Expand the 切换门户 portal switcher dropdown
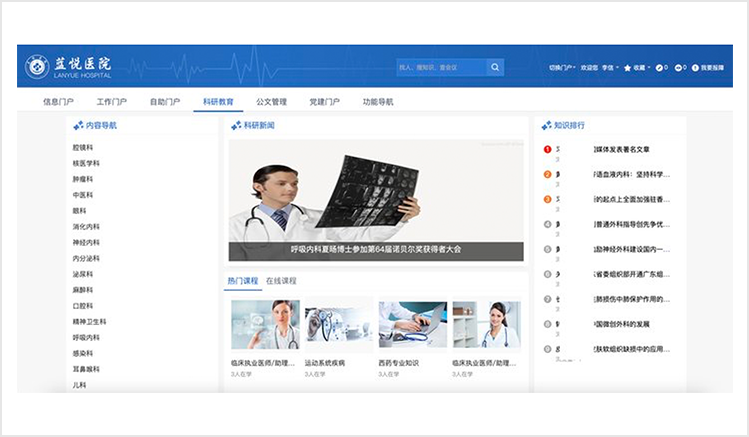The width and height of the screenshot is (749, 437). [561, 68]
